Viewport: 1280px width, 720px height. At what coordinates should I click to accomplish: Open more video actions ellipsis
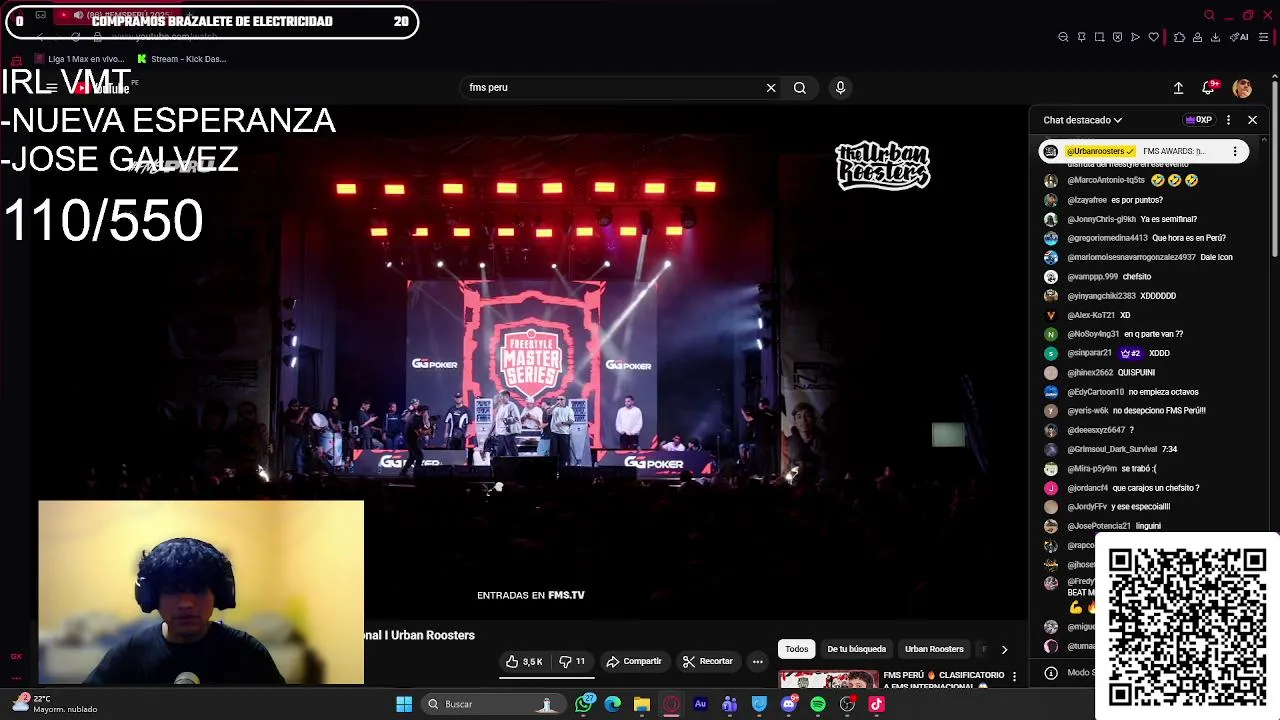(757, 662)
